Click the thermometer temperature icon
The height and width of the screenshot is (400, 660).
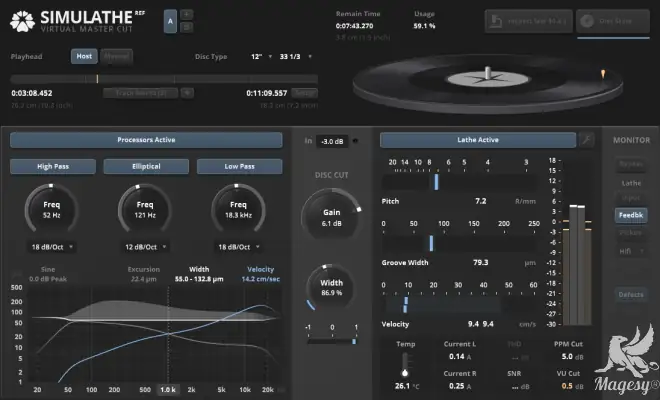405,365
